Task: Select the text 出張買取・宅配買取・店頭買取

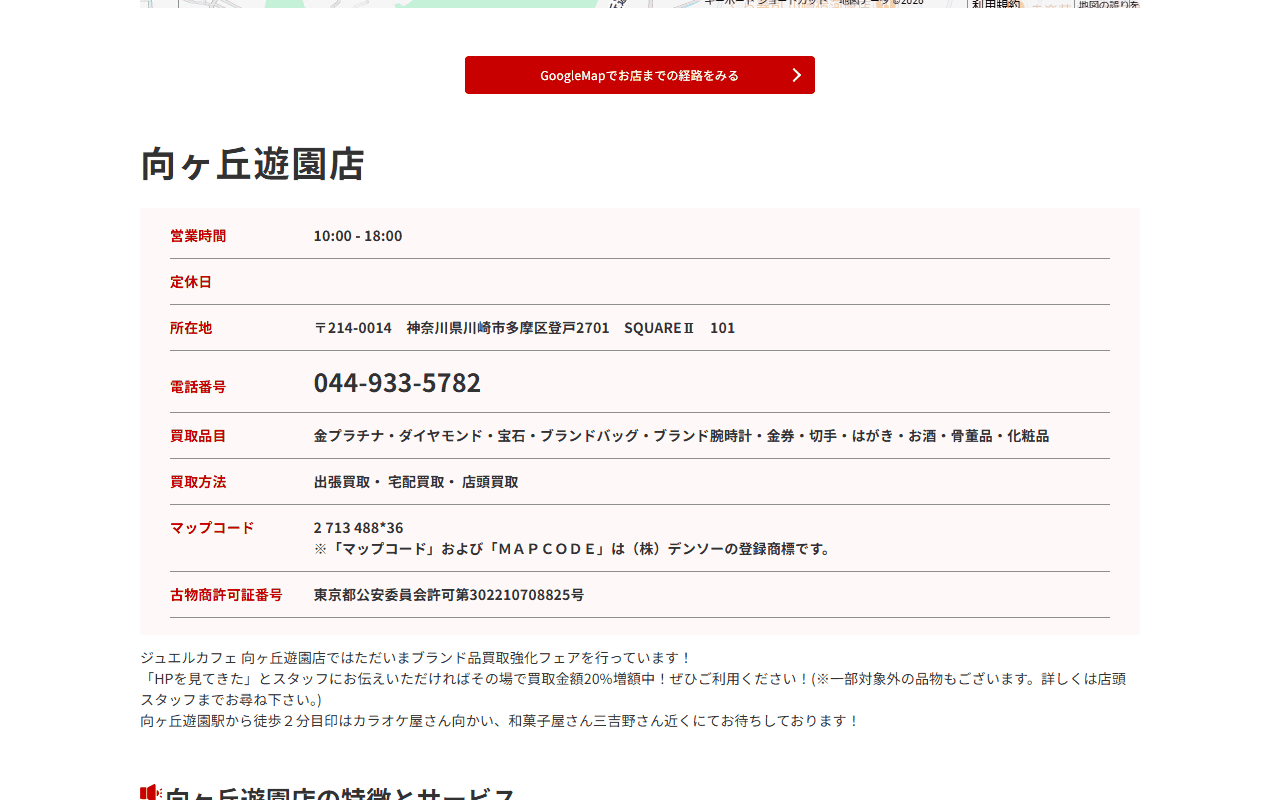Action: (x=416, y=482)
